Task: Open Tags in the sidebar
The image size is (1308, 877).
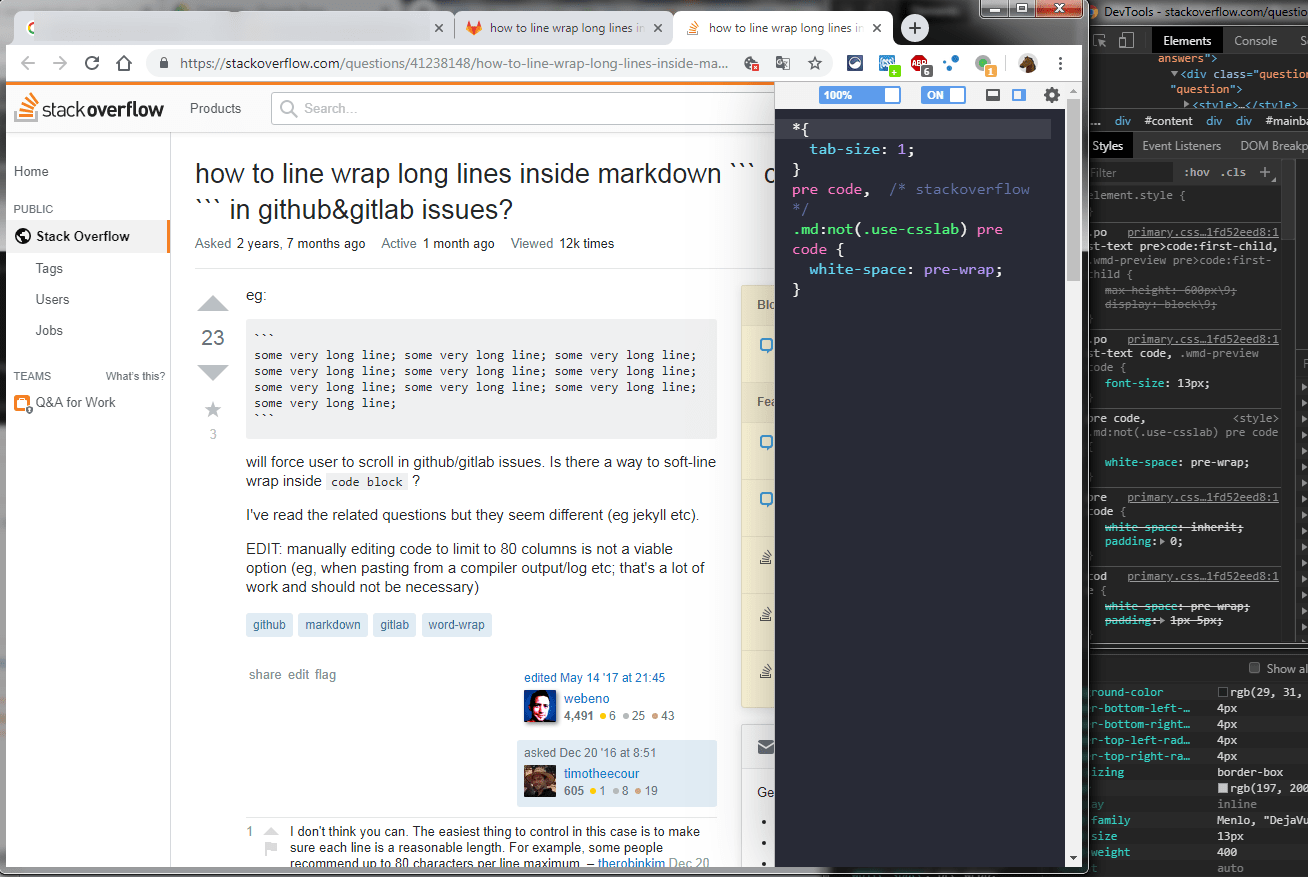Action: 49,268
